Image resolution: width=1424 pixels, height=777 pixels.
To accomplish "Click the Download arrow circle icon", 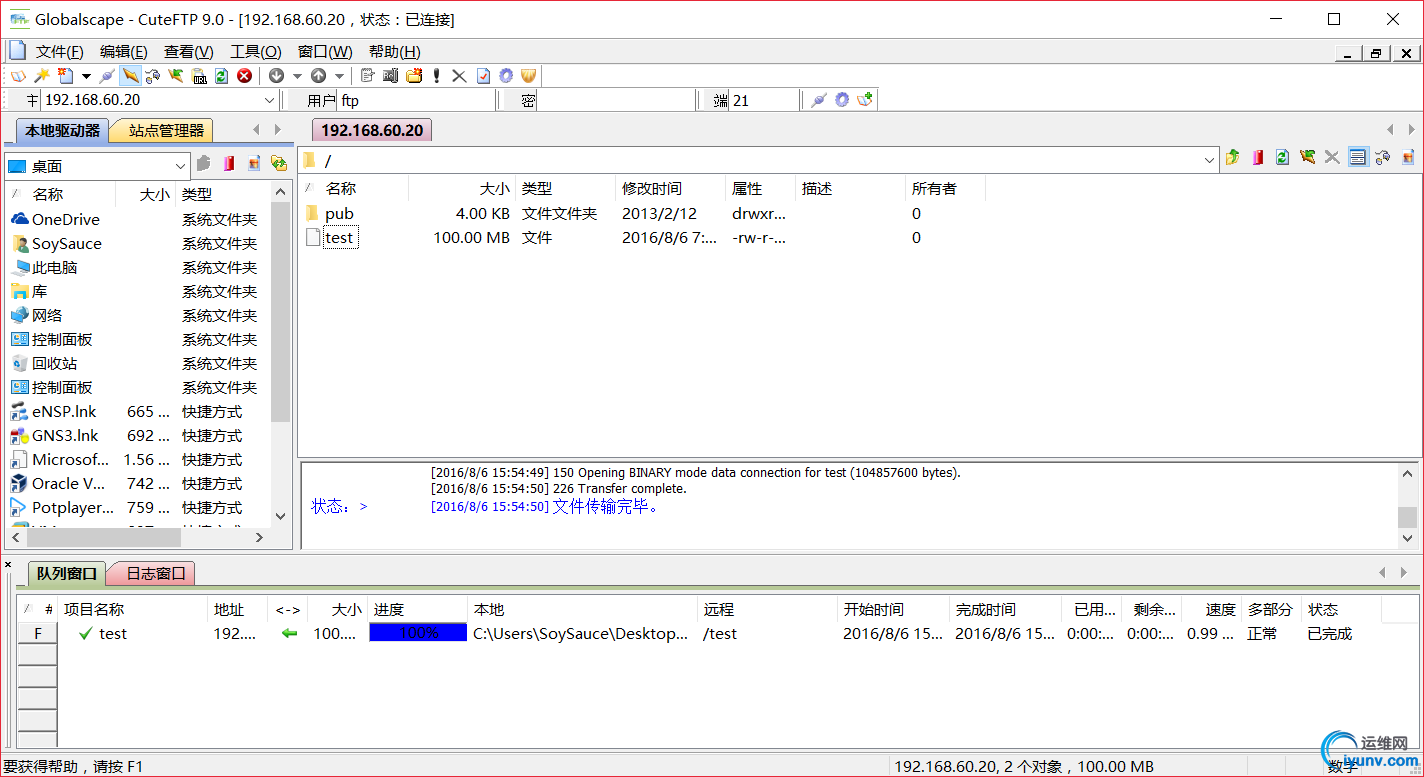I will click(276, 76).
